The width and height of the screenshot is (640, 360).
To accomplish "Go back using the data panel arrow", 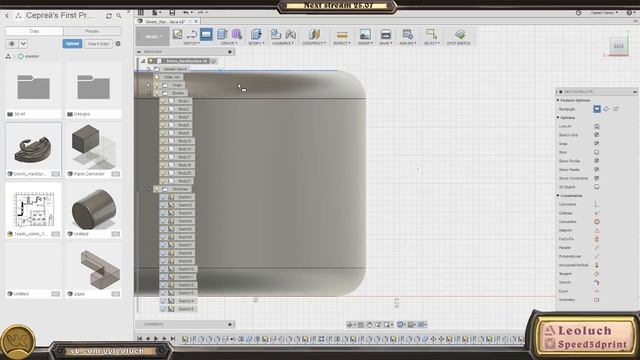I will pos(7,16).
